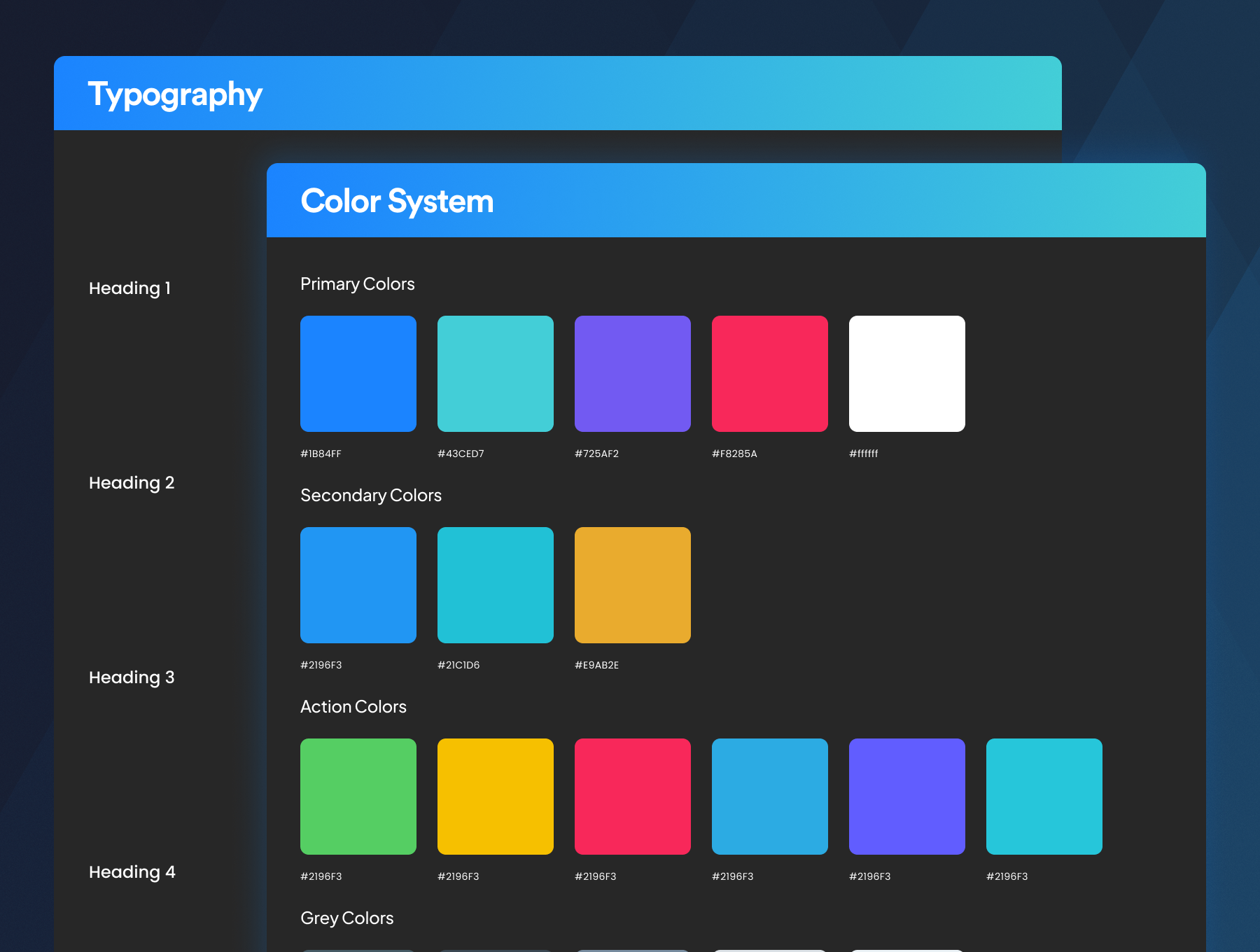Click the Primary Colors section heading
Viewport: 1260px width, 952px height.
[358, 284]
